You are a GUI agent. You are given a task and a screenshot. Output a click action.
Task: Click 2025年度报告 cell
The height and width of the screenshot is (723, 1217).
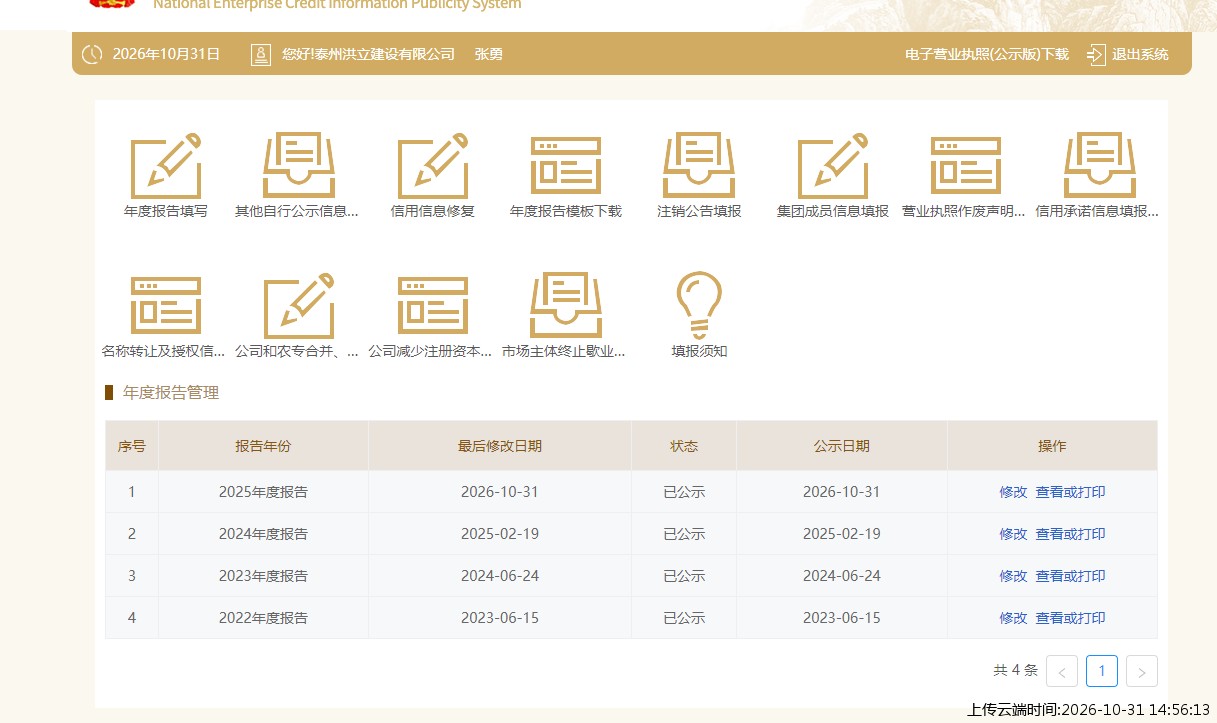tap(263, 492)
